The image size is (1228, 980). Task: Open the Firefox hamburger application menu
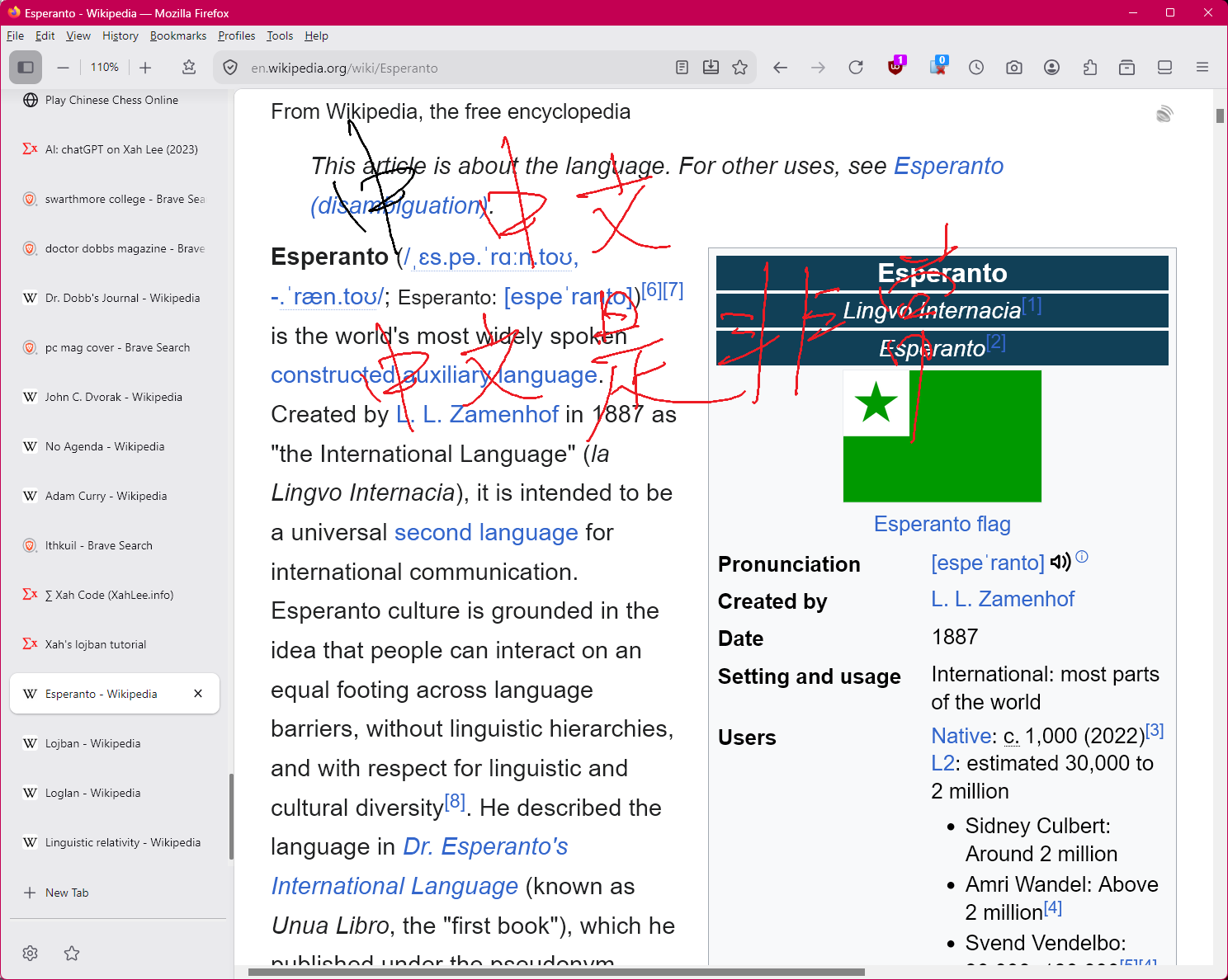1202,68
